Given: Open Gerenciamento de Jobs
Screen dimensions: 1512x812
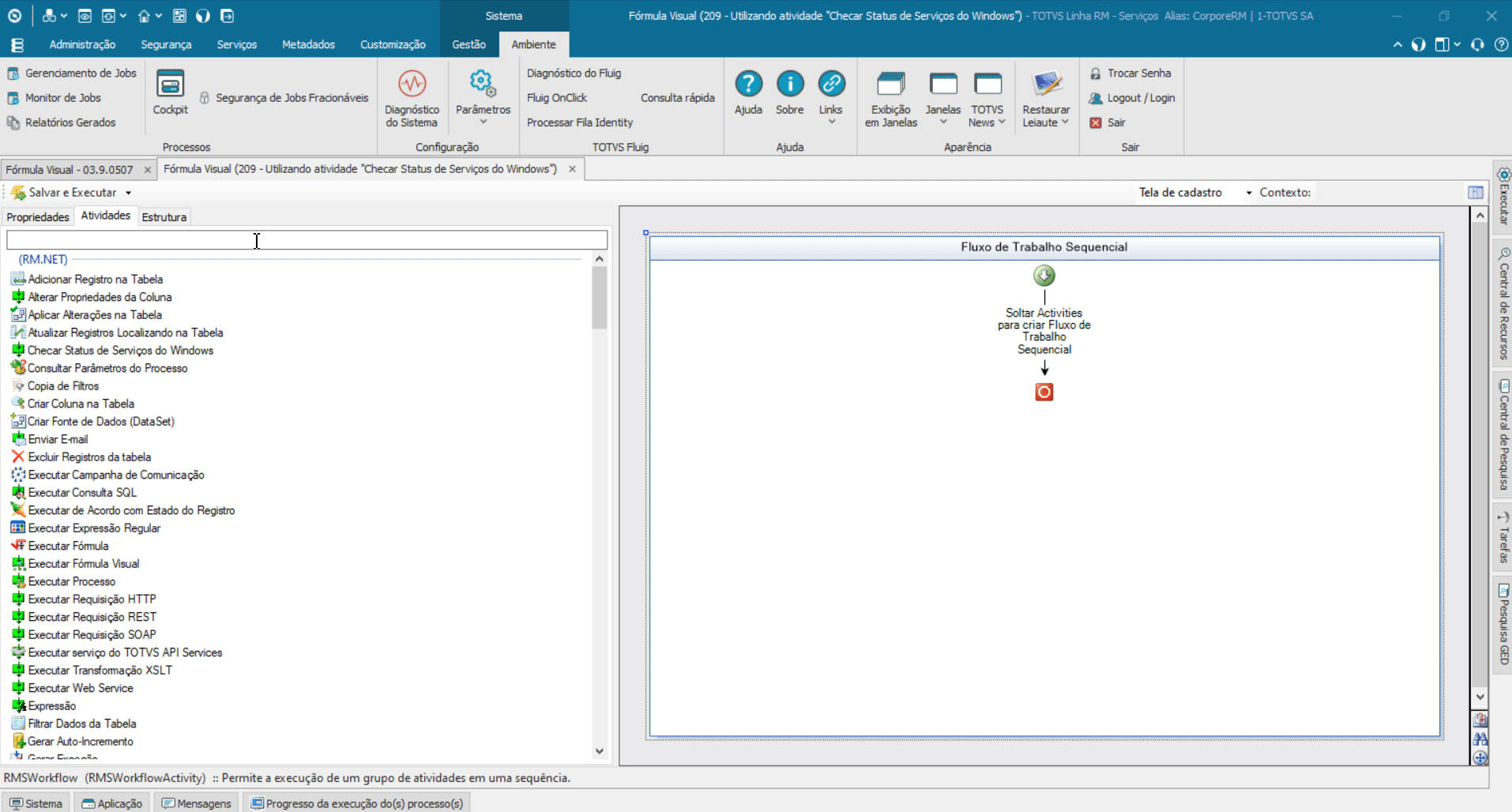Looking at the screenshot, I should coord(72,73).
